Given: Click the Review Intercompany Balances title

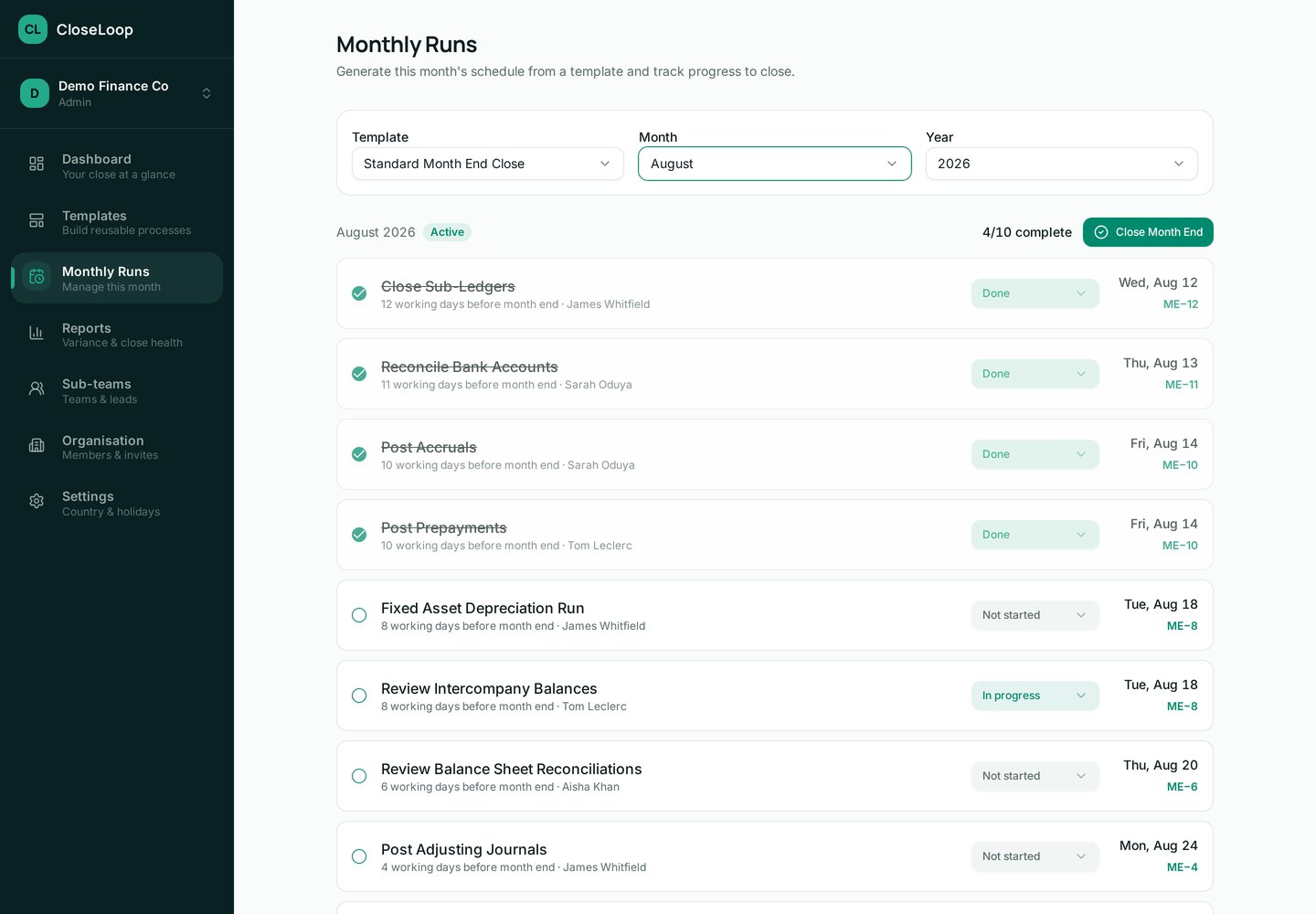Looking at the screenshot, I should pyautogui.click(x=489, y=688).
